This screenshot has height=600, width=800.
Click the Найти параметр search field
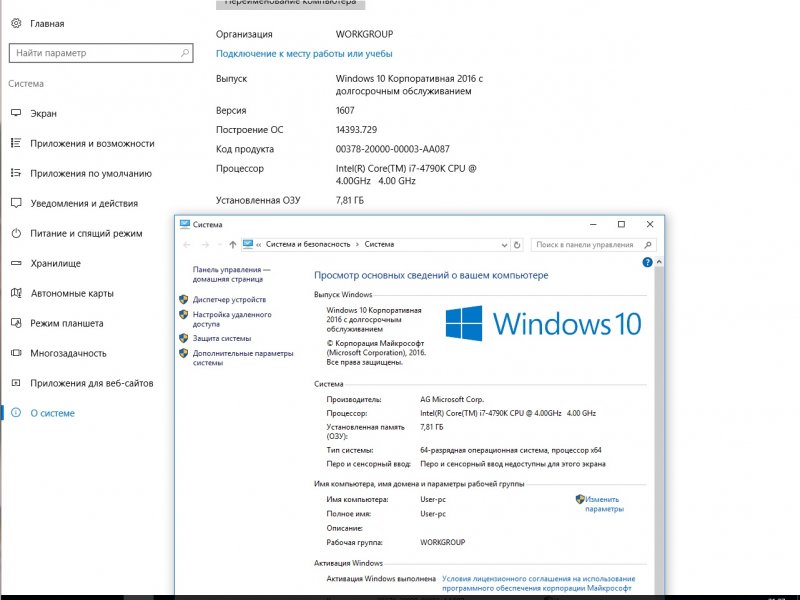pyautogui.click(x=101, y=53)
